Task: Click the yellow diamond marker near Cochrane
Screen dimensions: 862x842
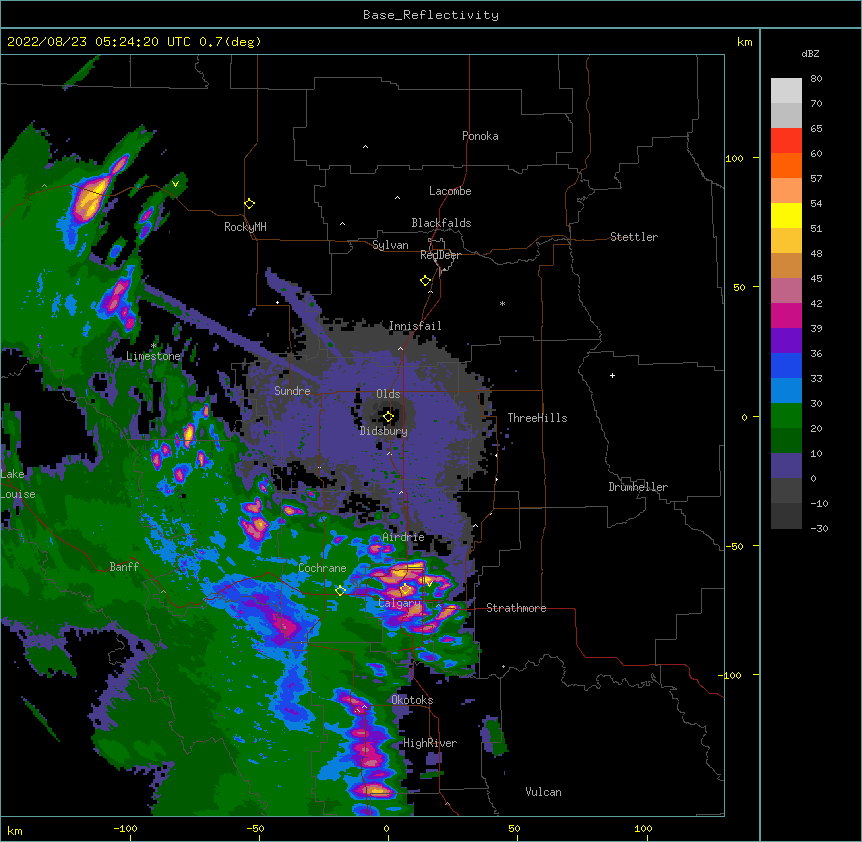Action: (x=340, y=590)
